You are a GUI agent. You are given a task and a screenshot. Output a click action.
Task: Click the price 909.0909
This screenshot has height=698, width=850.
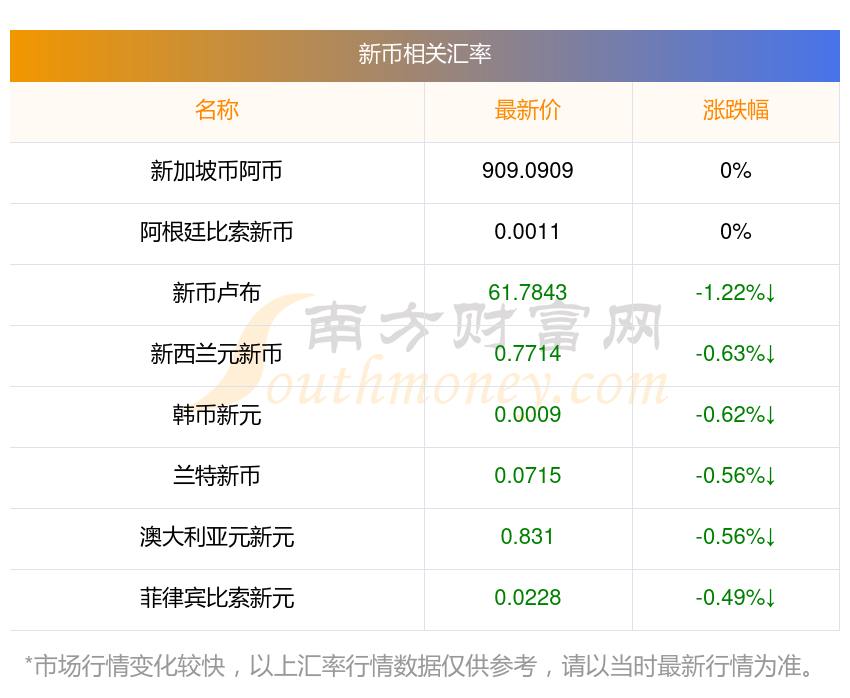click(x=527, y=171)
